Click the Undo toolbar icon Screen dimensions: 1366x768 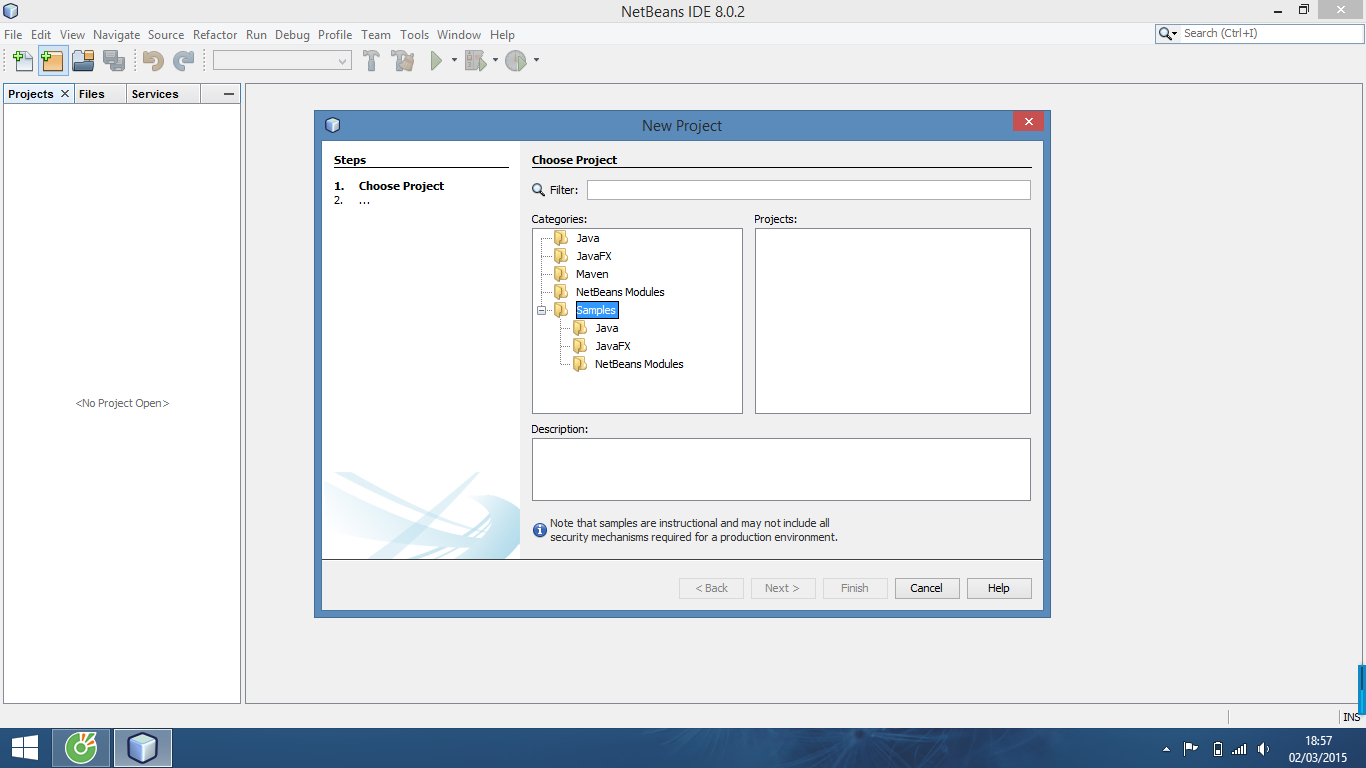click(150, 60)
